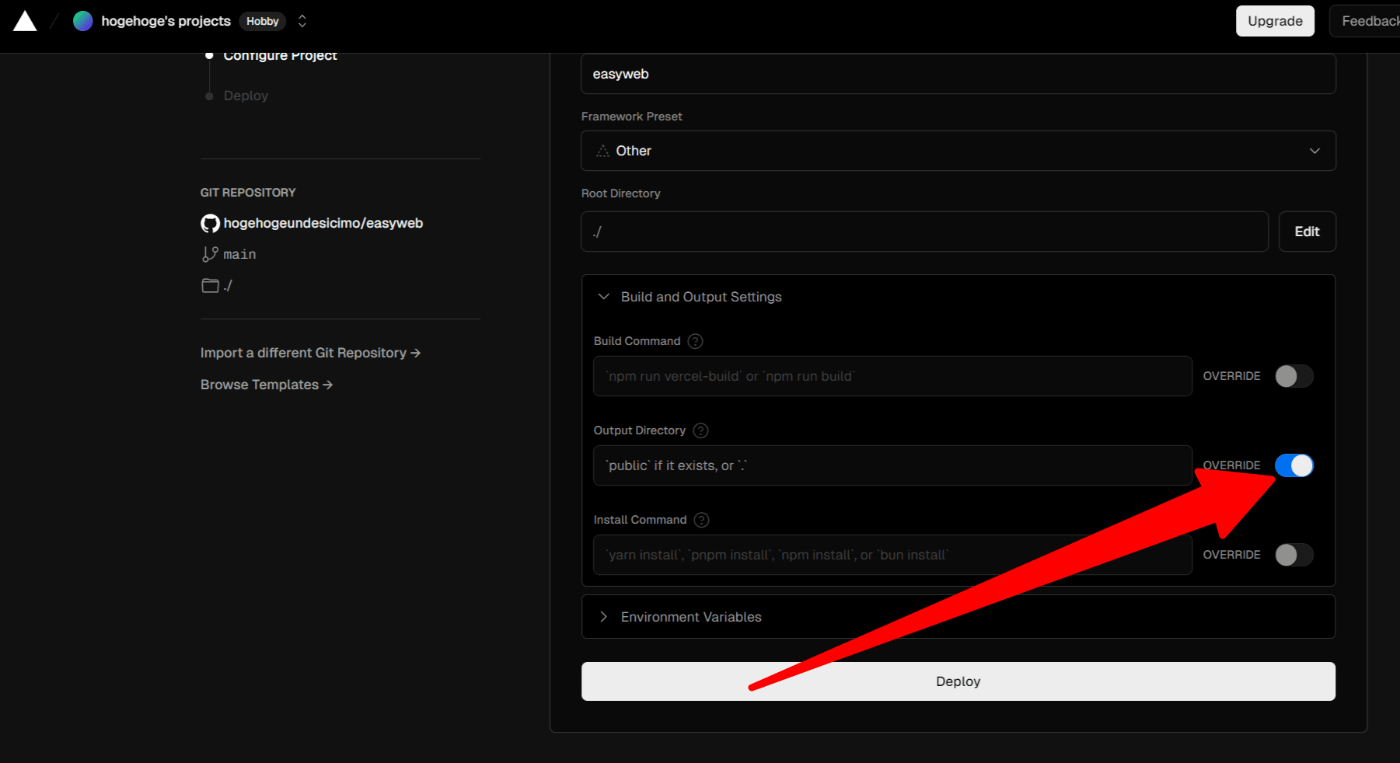Image resolution: width=1400 pixels, height=763 pixels.
Task: Click the Install Command help icon
Action: [x=701, y=520]
